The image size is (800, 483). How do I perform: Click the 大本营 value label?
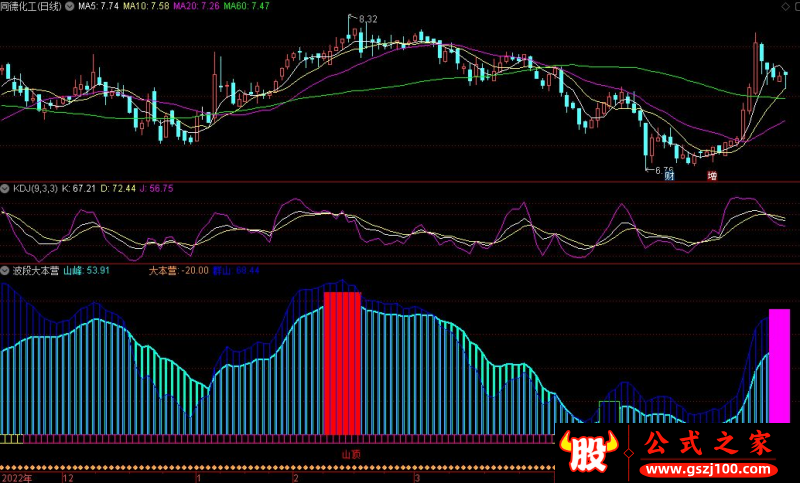pyautogui.click(x=179, y=271)
